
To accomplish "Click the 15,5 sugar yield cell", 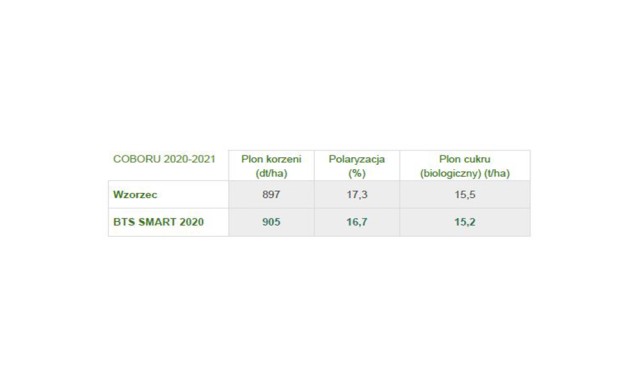I will click(x=465, y=195).
